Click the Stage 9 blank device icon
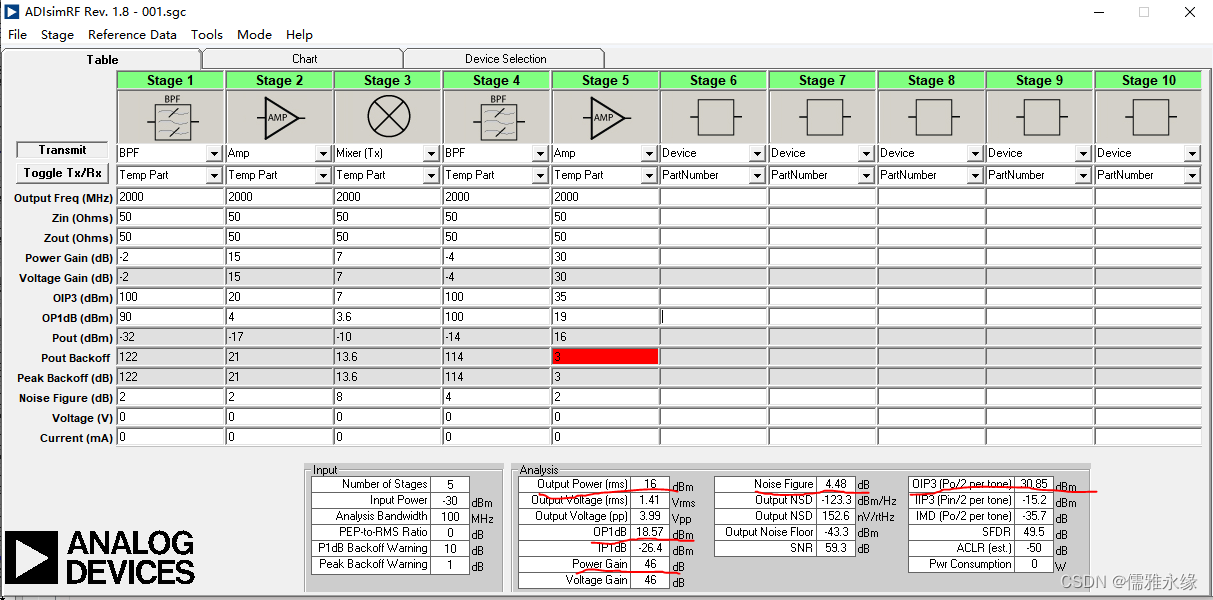 pyautogui.click(x=1040, y=116)
